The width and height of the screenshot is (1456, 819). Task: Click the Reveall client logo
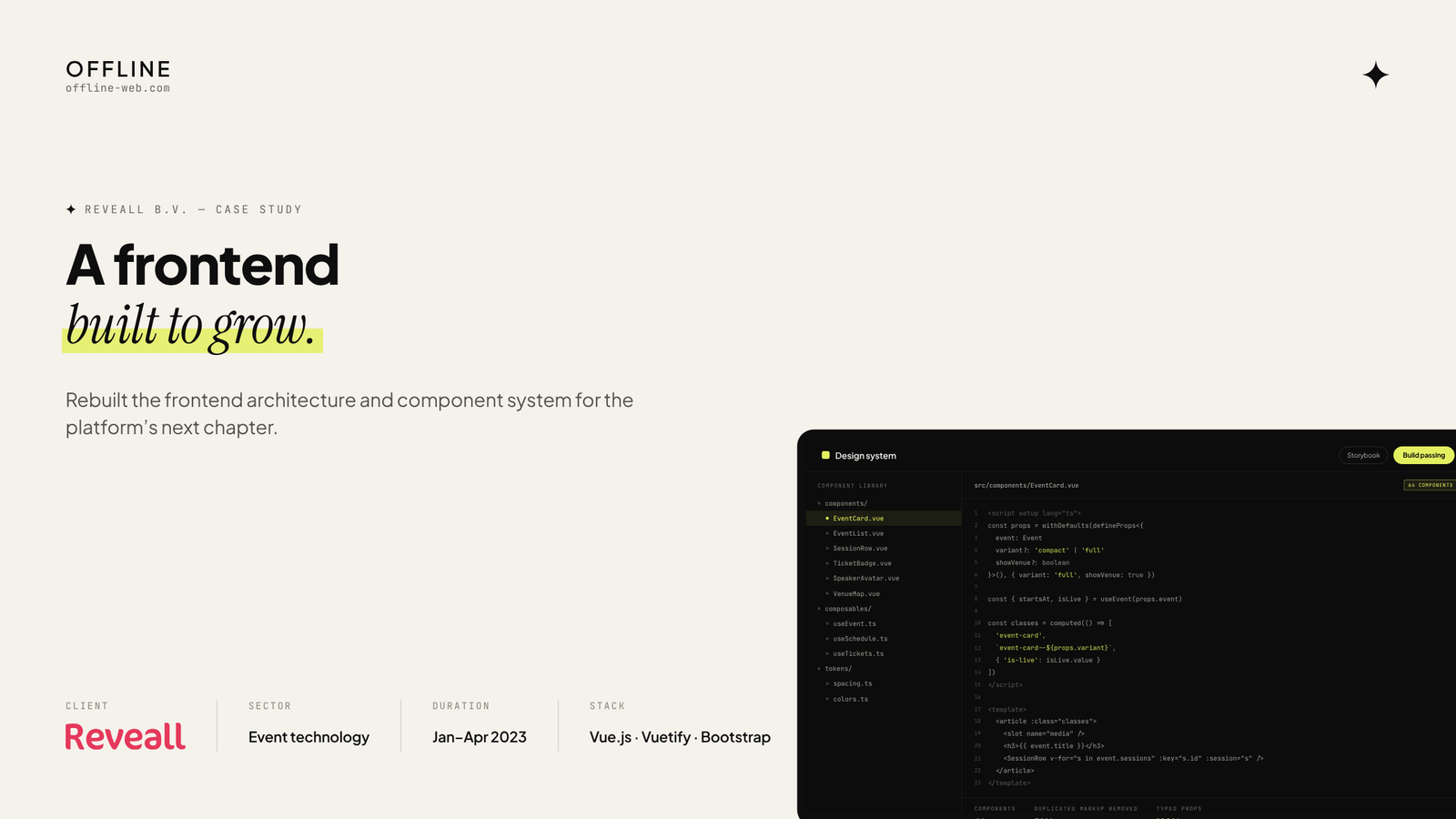tap(125, 736)
